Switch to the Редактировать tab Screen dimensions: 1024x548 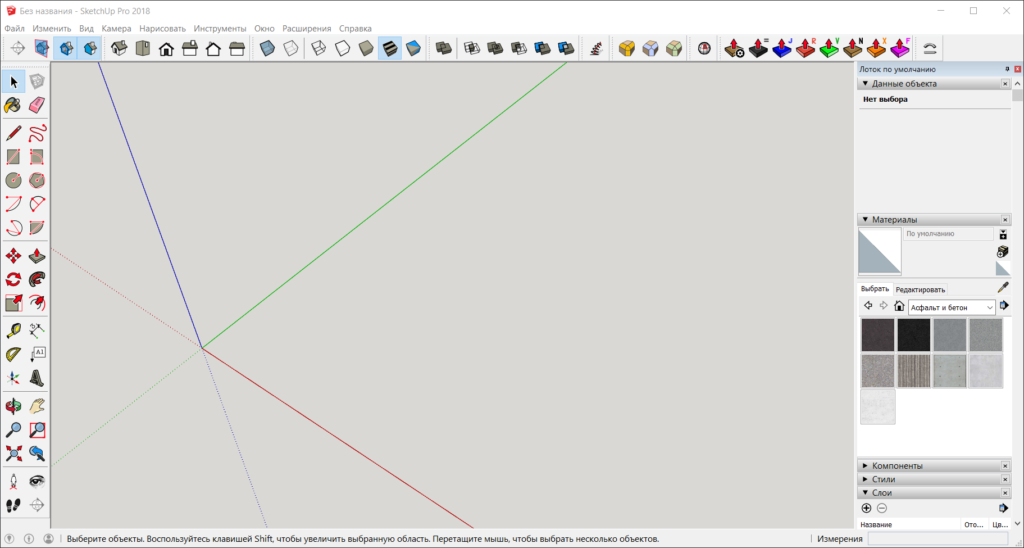coord(920,289)
